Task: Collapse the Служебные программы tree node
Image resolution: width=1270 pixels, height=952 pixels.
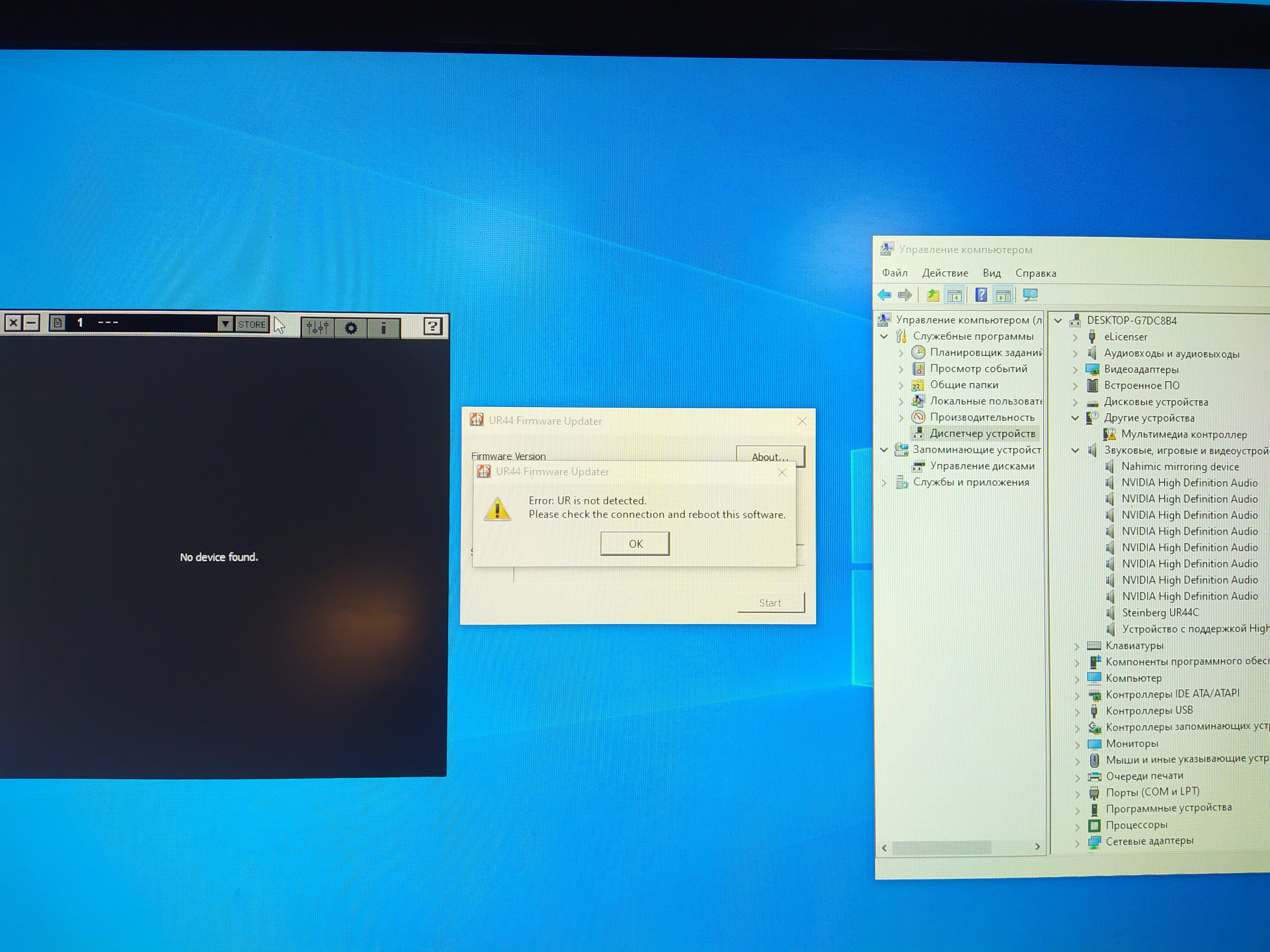Action: (x=884, y=336)
